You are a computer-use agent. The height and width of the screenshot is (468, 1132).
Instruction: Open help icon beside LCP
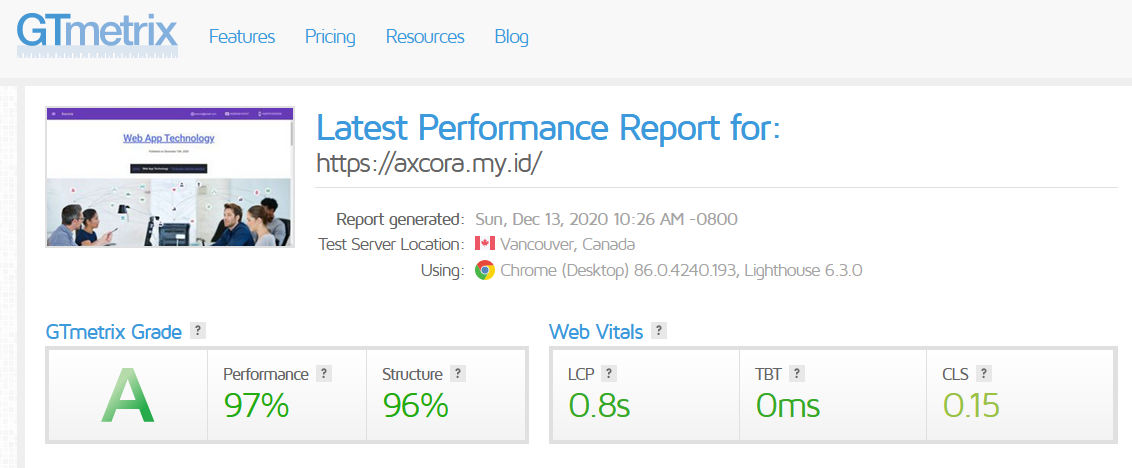coord(609,373)
